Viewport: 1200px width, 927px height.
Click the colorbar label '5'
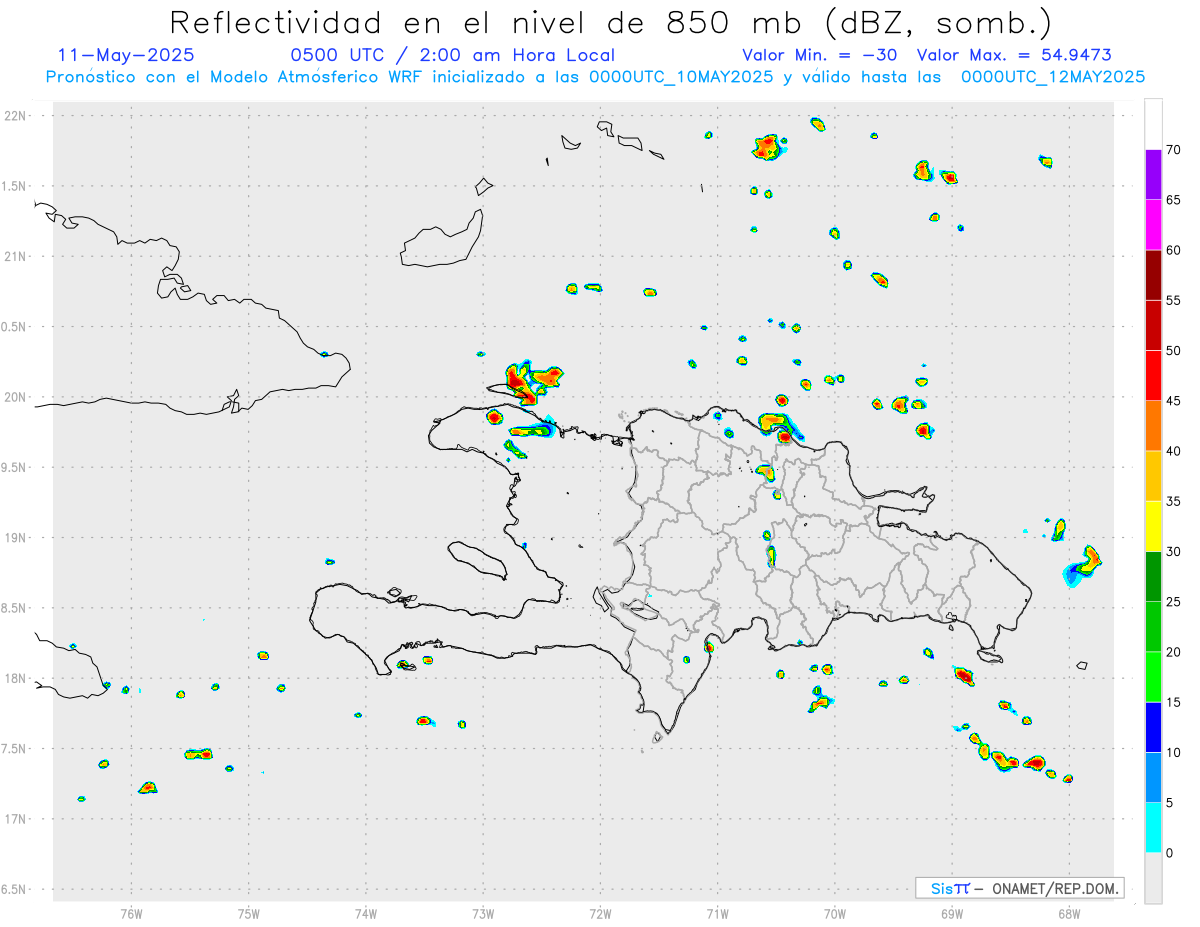point(1171,803)
